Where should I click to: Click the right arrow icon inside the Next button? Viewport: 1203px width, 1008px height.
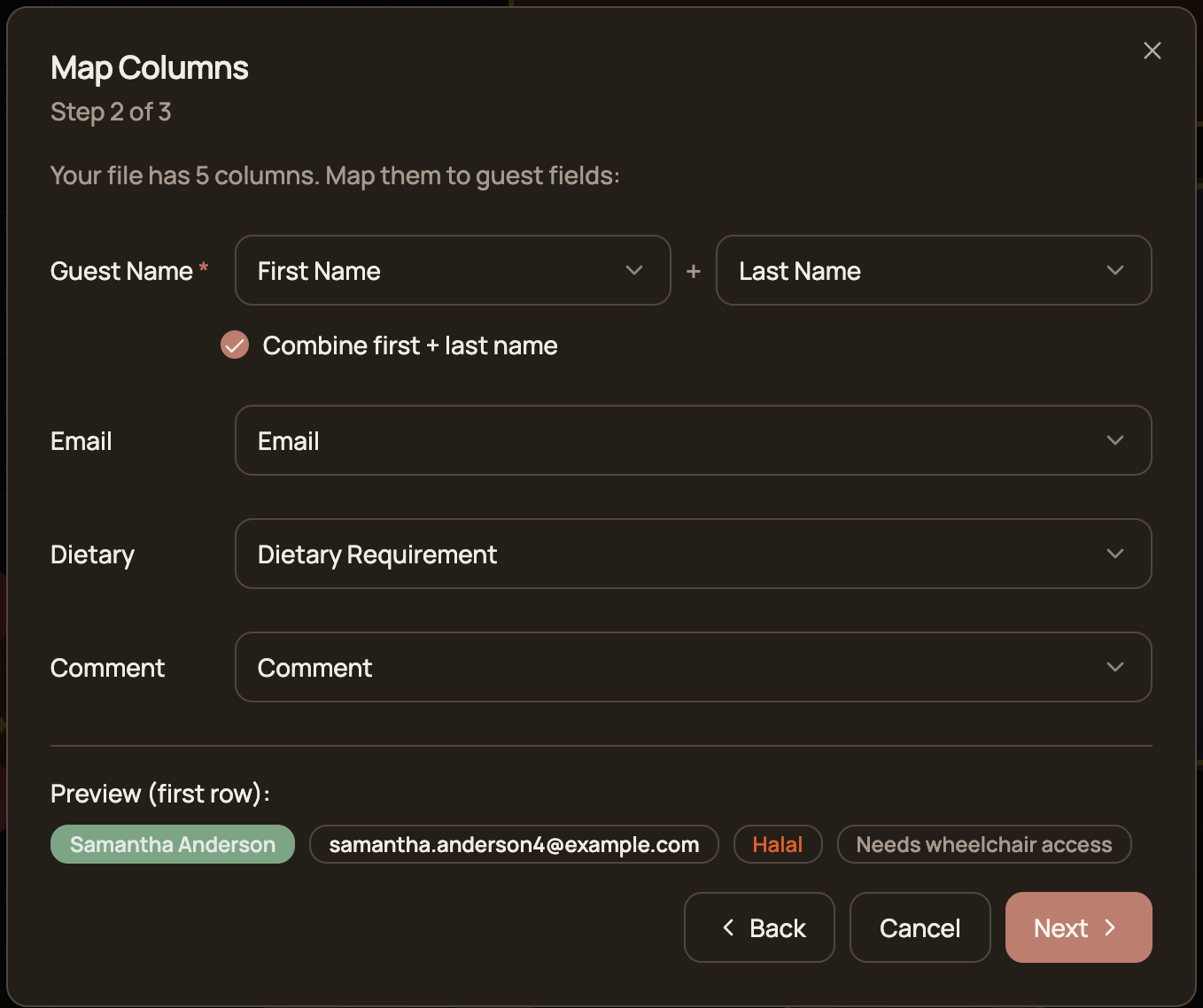click(1111, 927)
